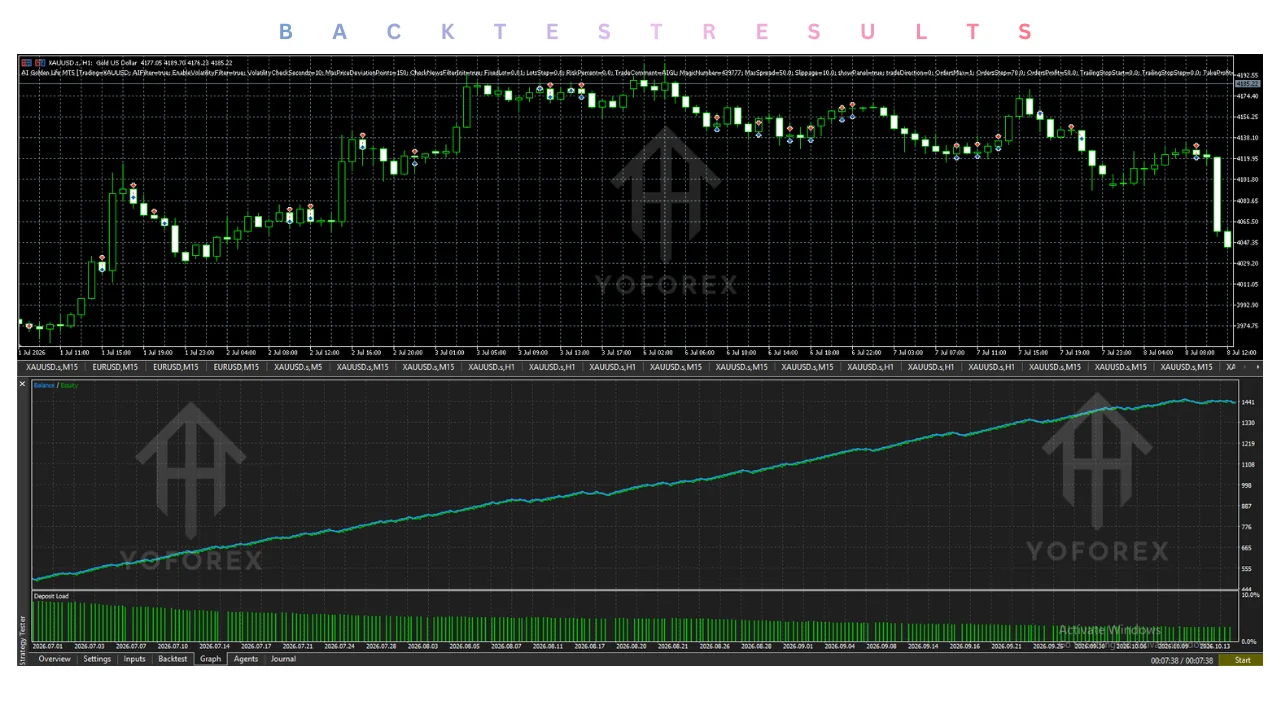The width and height of the screenshot is (1280, 720).
Task: Click the 10.0% deposit load value
Action: click(x=1250, y=595)
